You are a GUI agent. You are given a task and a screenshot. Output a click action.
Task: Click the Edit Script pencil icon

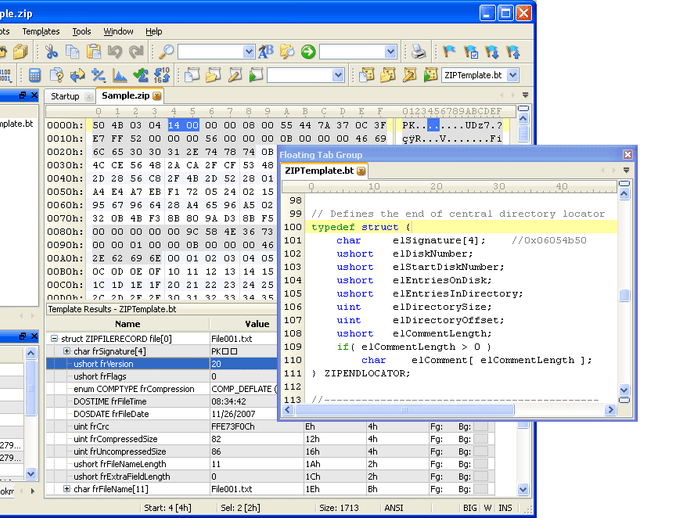(x=235, y=75)
